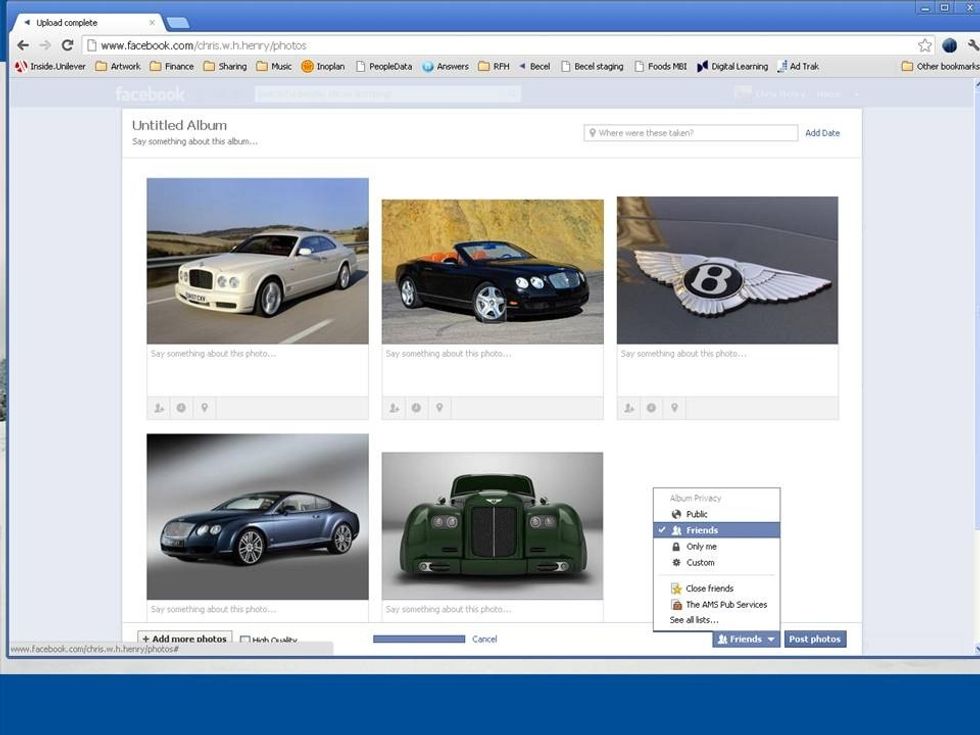Open Inside.Unilever bookmark

pyautogui.click(x=51, y=66)
